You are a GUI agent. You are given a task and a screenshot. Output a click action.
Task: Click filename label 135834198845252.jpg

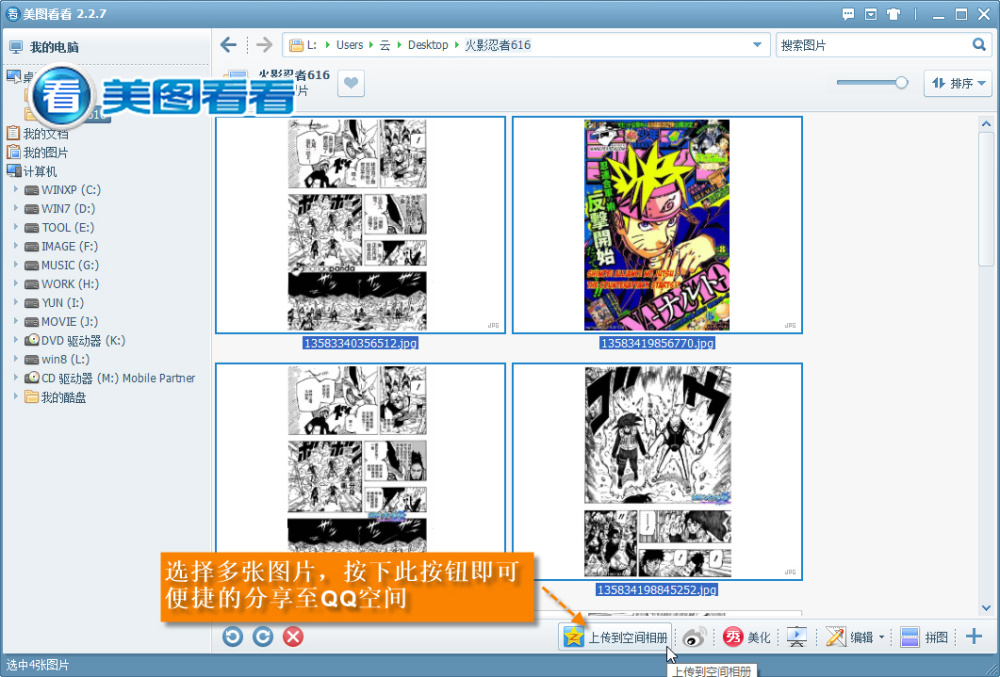coord(657,590)
